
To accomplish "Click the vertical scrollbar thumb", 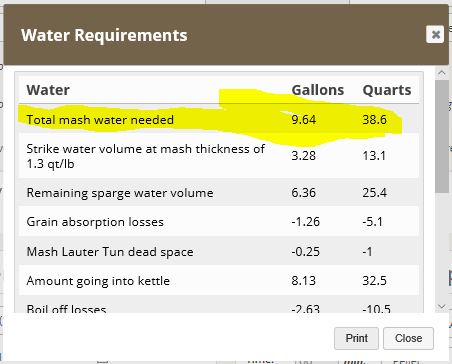I will [442, 136].
